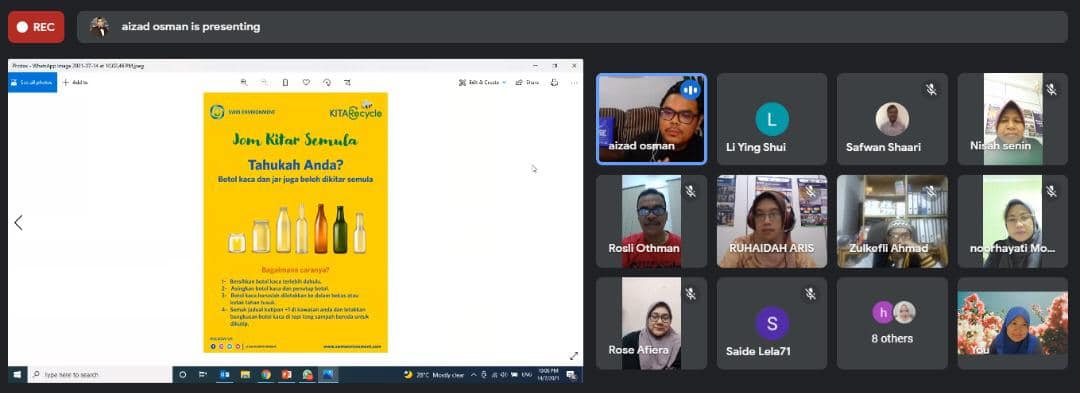Click the presenter avatar in the top banner
The width and height of the screenshot is (1080, 393).
[99, 27]
